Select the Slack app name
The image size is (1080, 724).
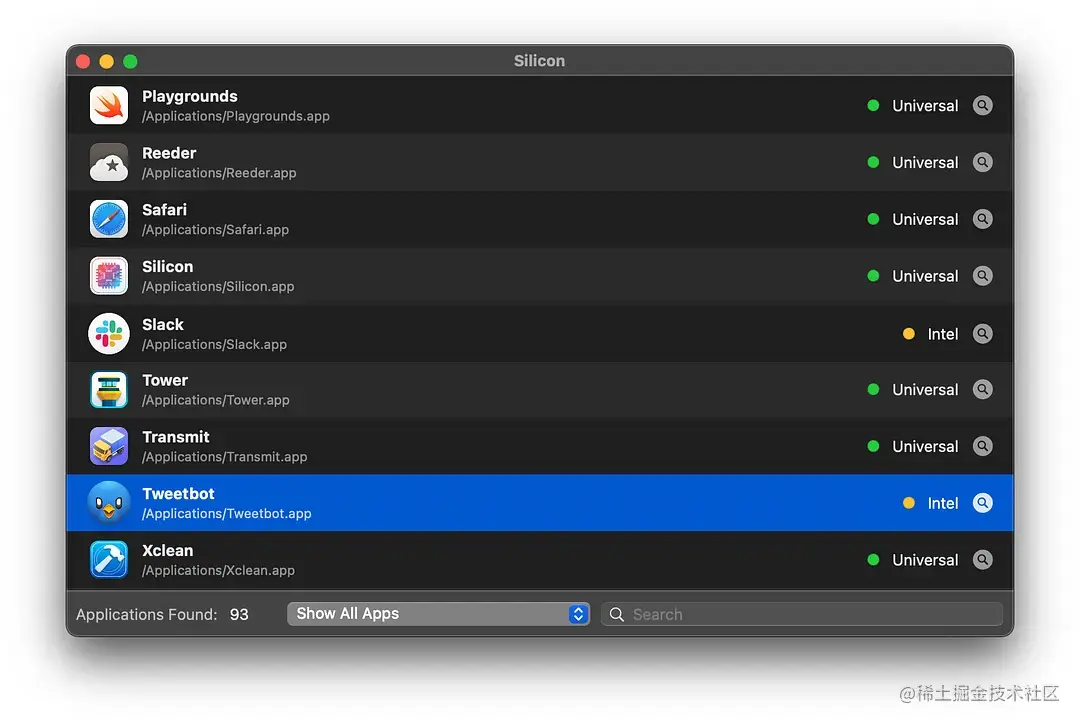[x=163, y=324]
